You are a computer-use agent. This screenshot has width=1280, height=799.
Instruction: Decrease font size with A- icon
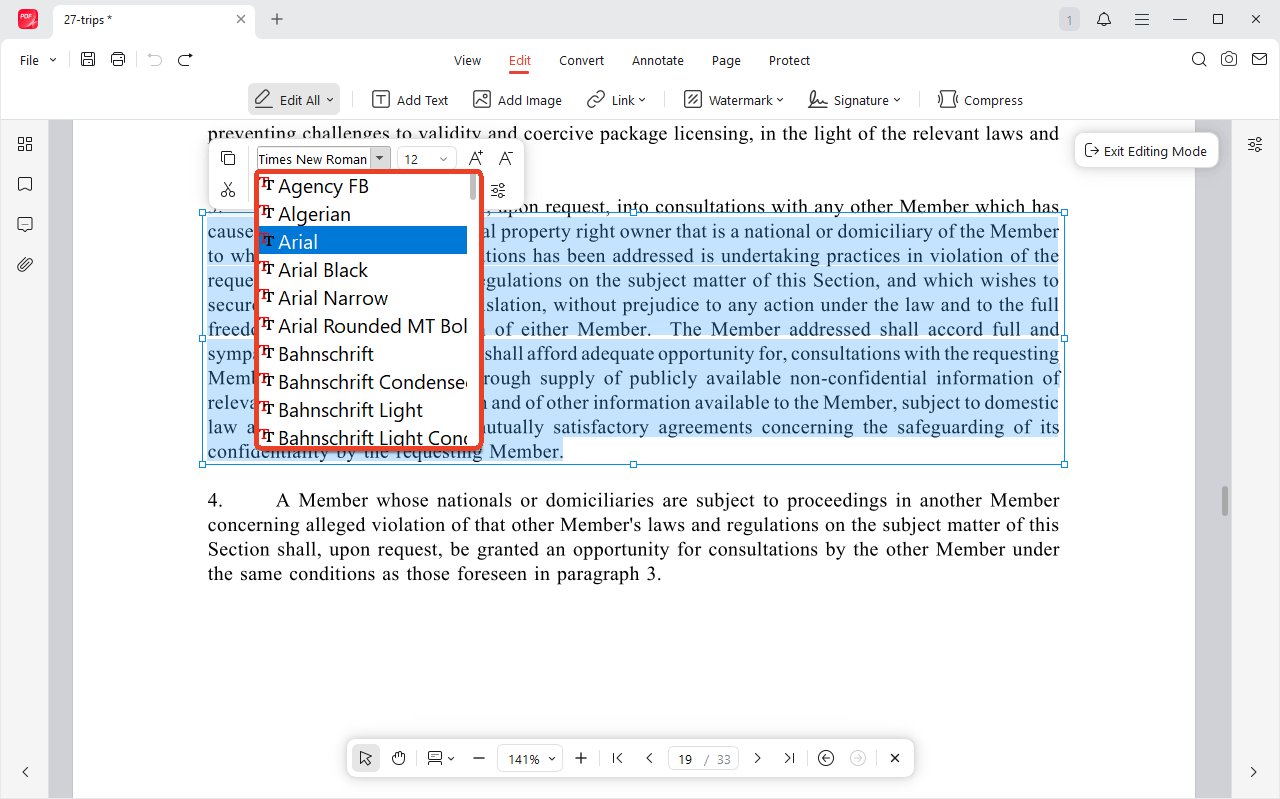pos(506,158)
